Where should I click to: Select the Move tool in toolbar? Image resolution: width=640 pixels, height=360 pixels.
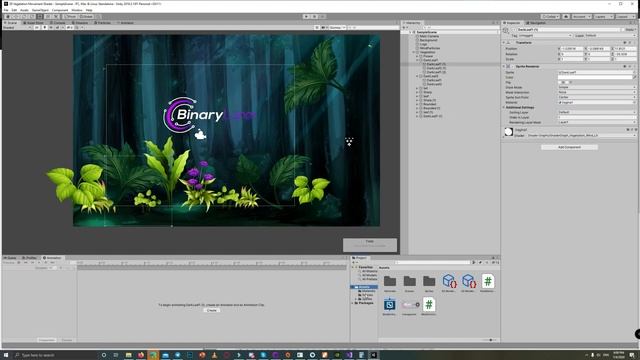point(16,16)
